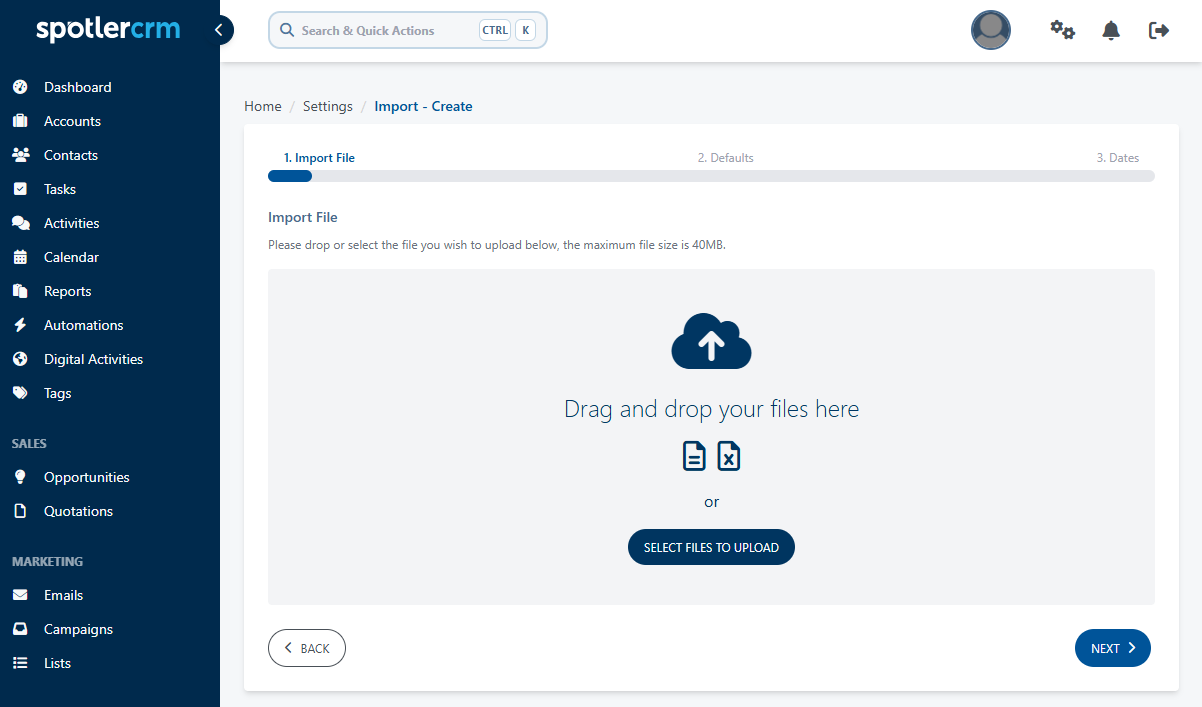This screenshot has width=1202, height=707.
Task: Click the Next button
Action: (1113, 648)
